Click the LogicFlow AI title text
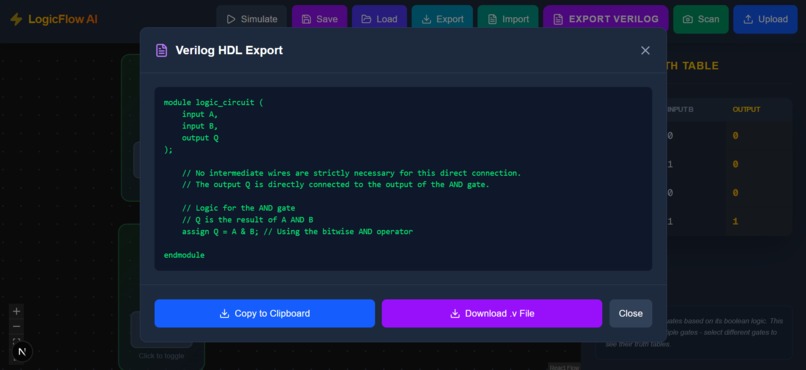806x370 pixels. point(63,20)
